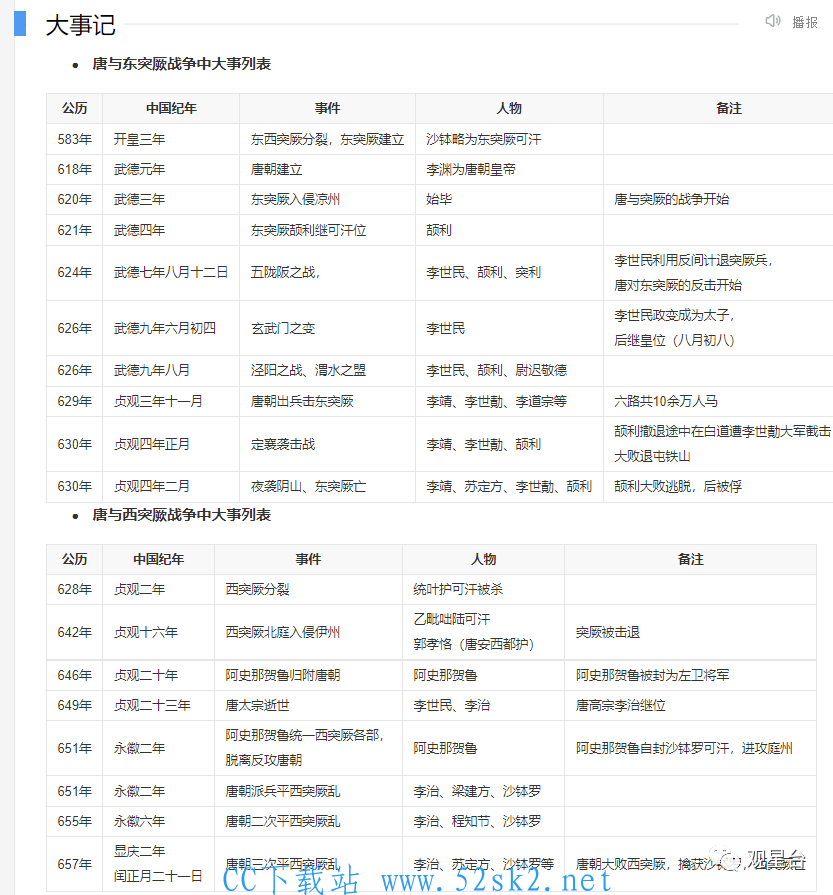
Task: Click 李治、程知节、沙钵罗 people cell
Action: pos(484,821)
